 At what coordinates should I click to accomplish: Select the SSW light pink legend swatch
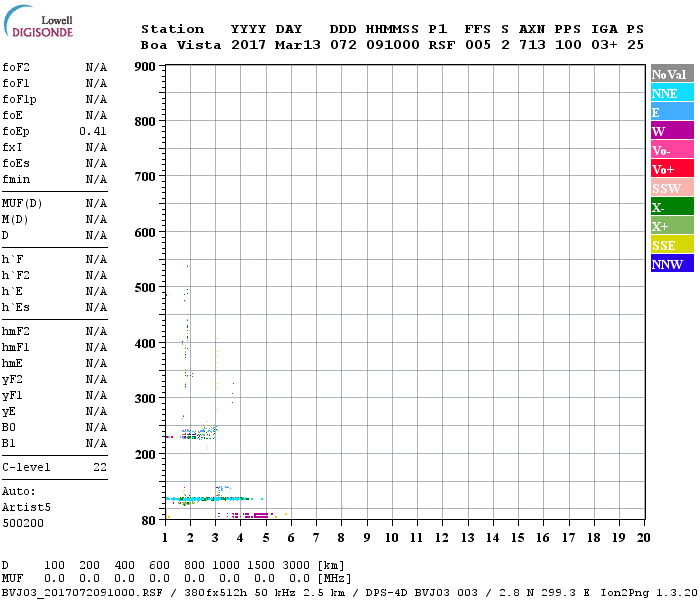[671, 188]
